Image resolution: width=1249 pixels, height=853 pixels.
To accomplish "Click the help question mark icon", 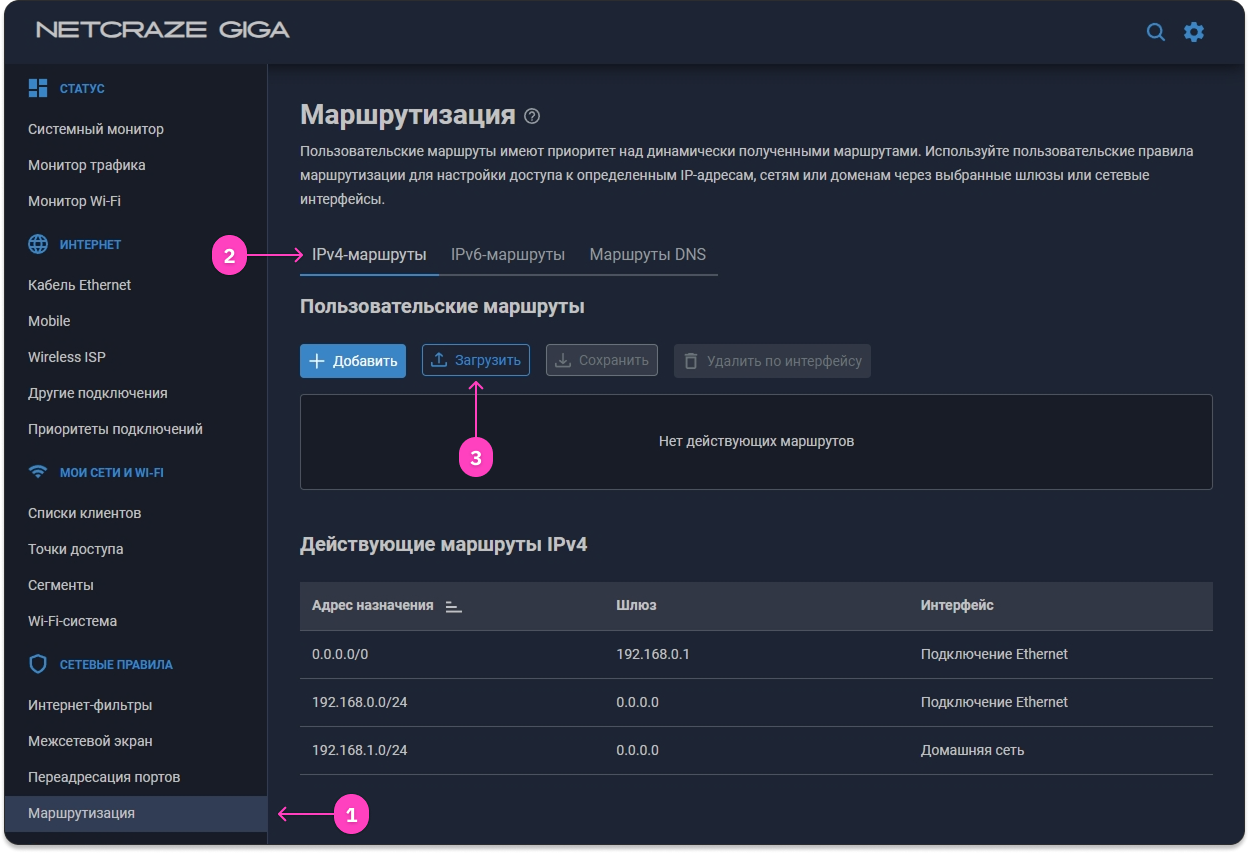I will (x=532, y=116).
